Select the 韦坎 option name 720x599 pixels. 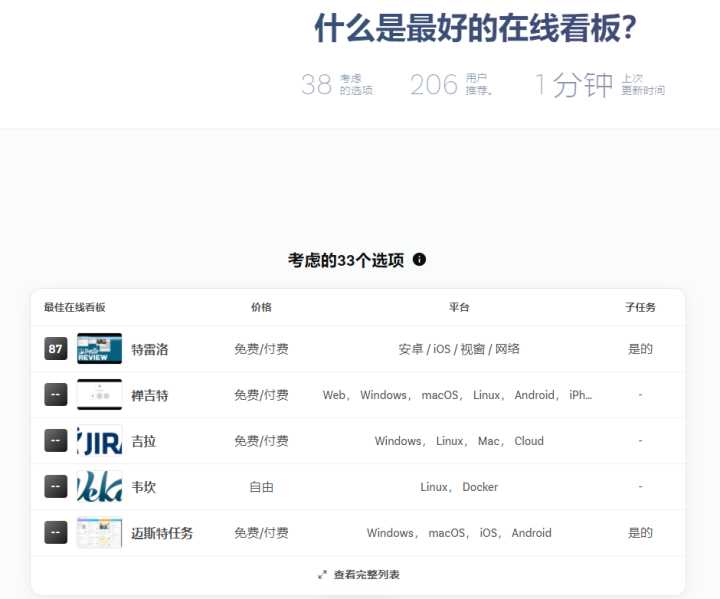point(144,487)
